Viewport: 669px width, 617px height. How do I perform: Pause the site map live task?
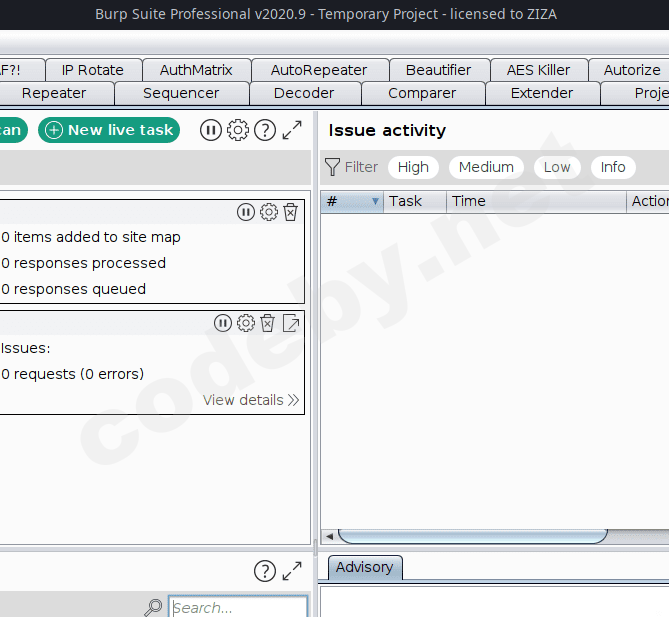click(x=246, y=212)
